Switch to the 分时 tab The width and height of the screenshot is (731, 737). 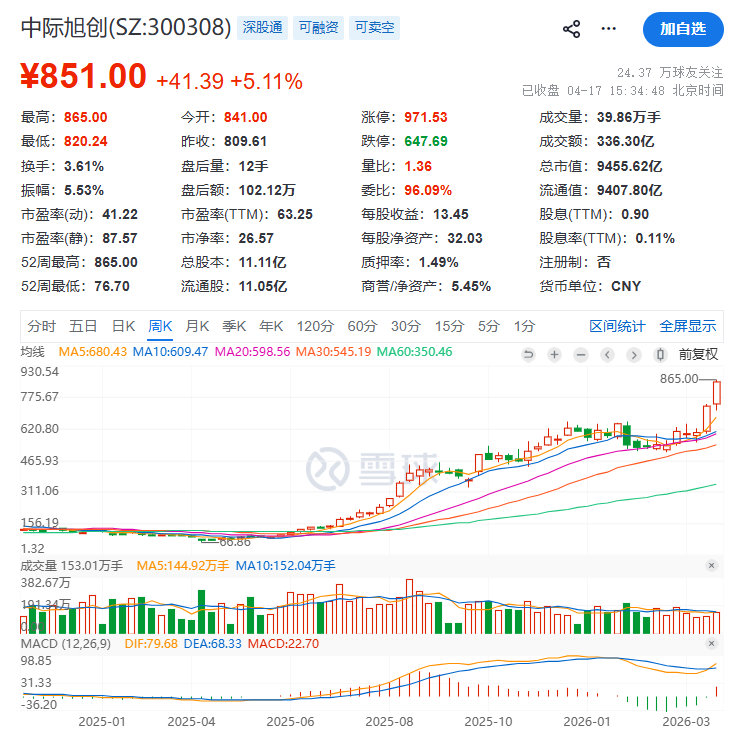click(41, 326)
